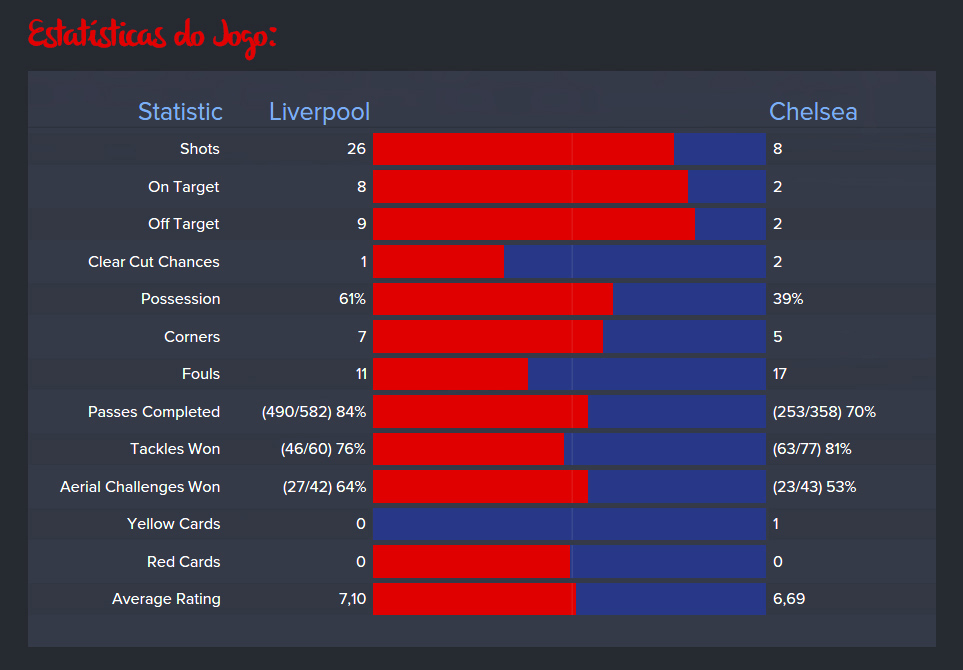The height and width of the screenshot is (670, 963).
Task: Click the Possession comparison bar
Action: point(568,298)
